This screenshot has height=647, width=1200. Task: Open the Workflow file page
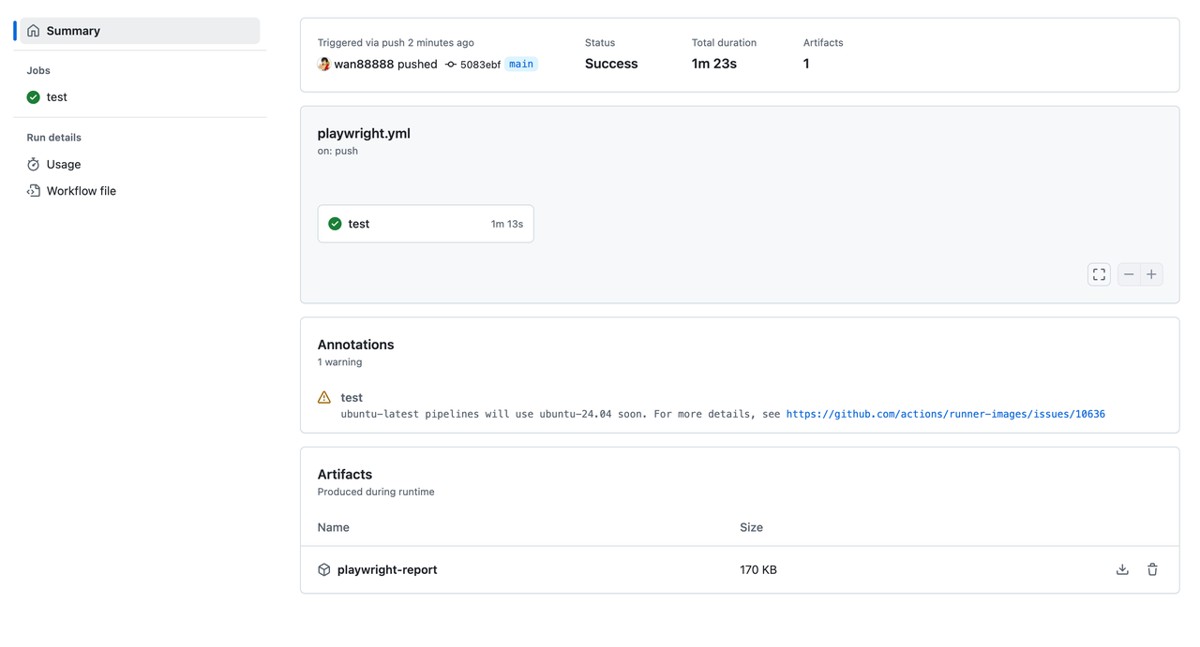(81, 191)
